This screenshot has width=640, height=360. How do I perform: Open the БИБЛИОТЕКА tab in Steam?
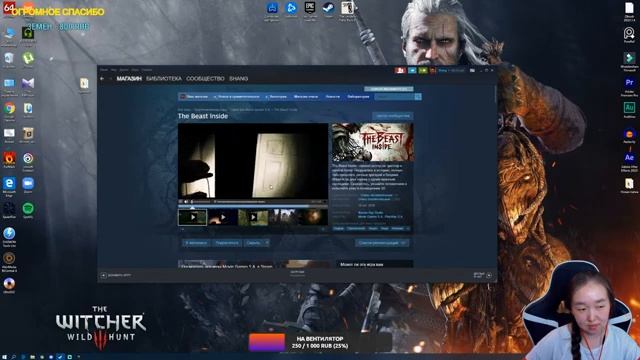pos(164,78)
